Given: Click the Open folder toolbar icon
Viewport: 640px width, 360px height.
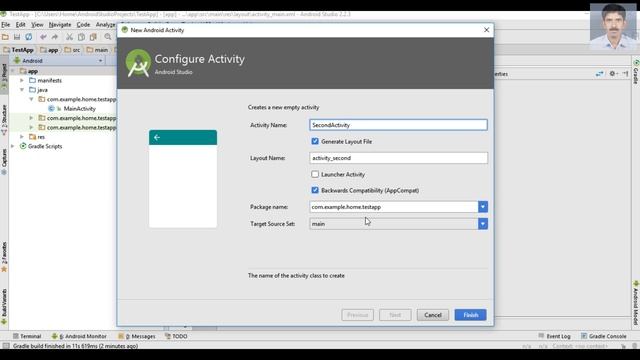Looking at the screenshot, I should [x=5, y=37].
